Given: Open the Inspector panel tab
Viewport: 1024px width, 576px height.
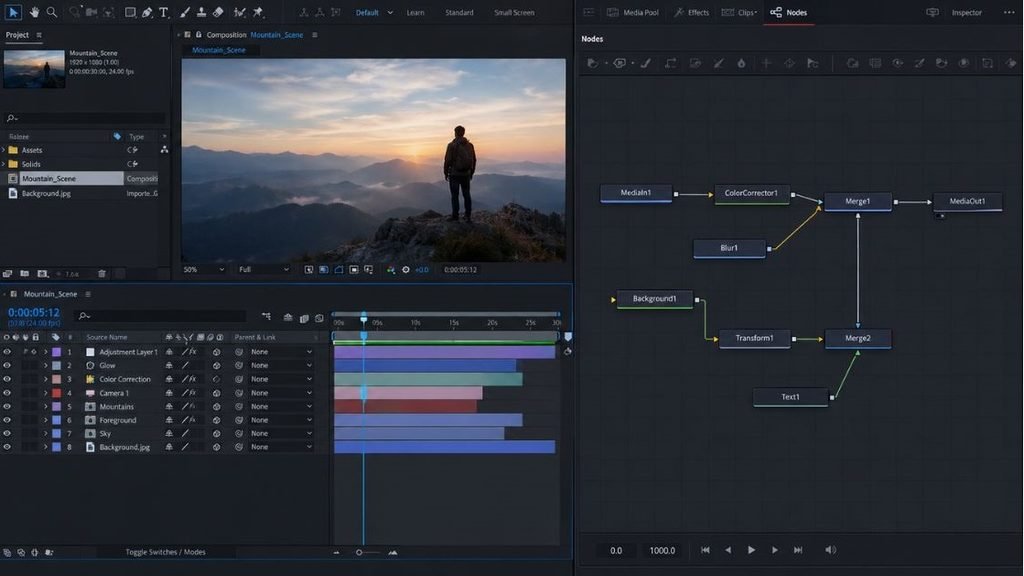Looking at the screenshot, I should [x=967, y=12].
